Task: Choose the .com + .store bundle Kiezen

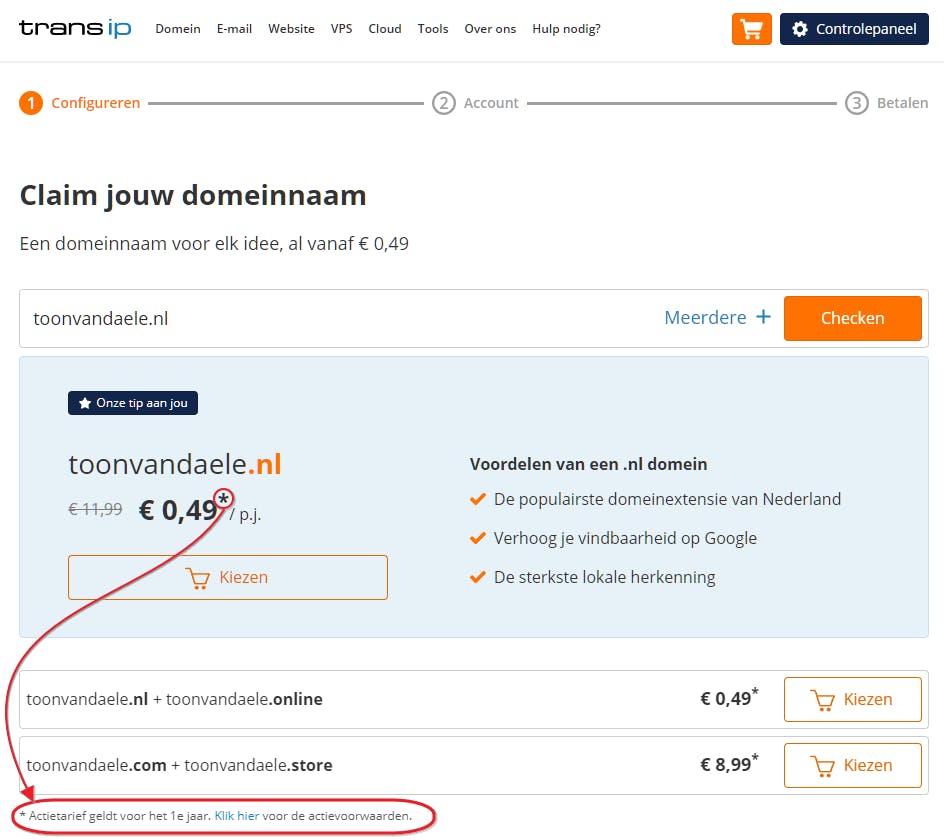Action: [x=852, y=765]
